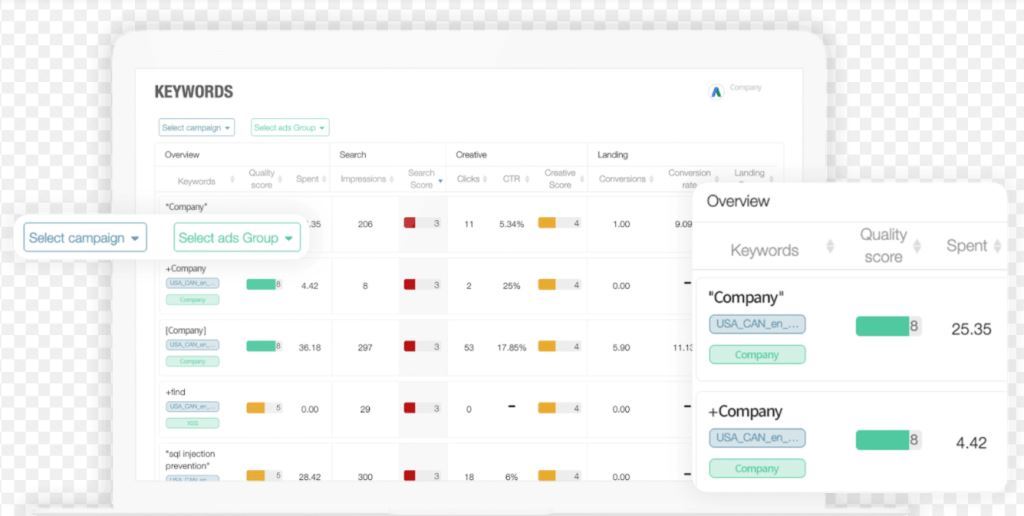This screenshot has width=1024, height=516.
Task: Click USA_CAN_en_ tag under "Company" in the callout card
Action: point(758,324)
